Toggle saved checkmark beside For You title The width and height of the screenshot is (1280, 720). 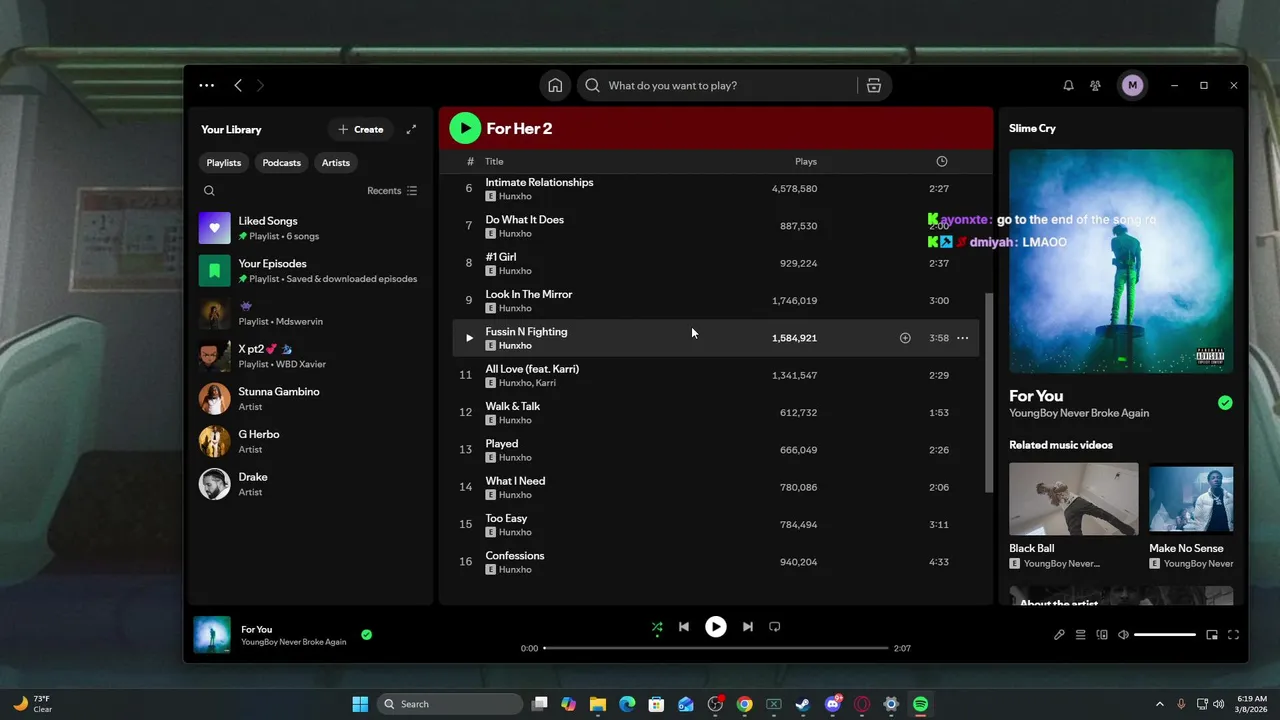point(1225,403)
